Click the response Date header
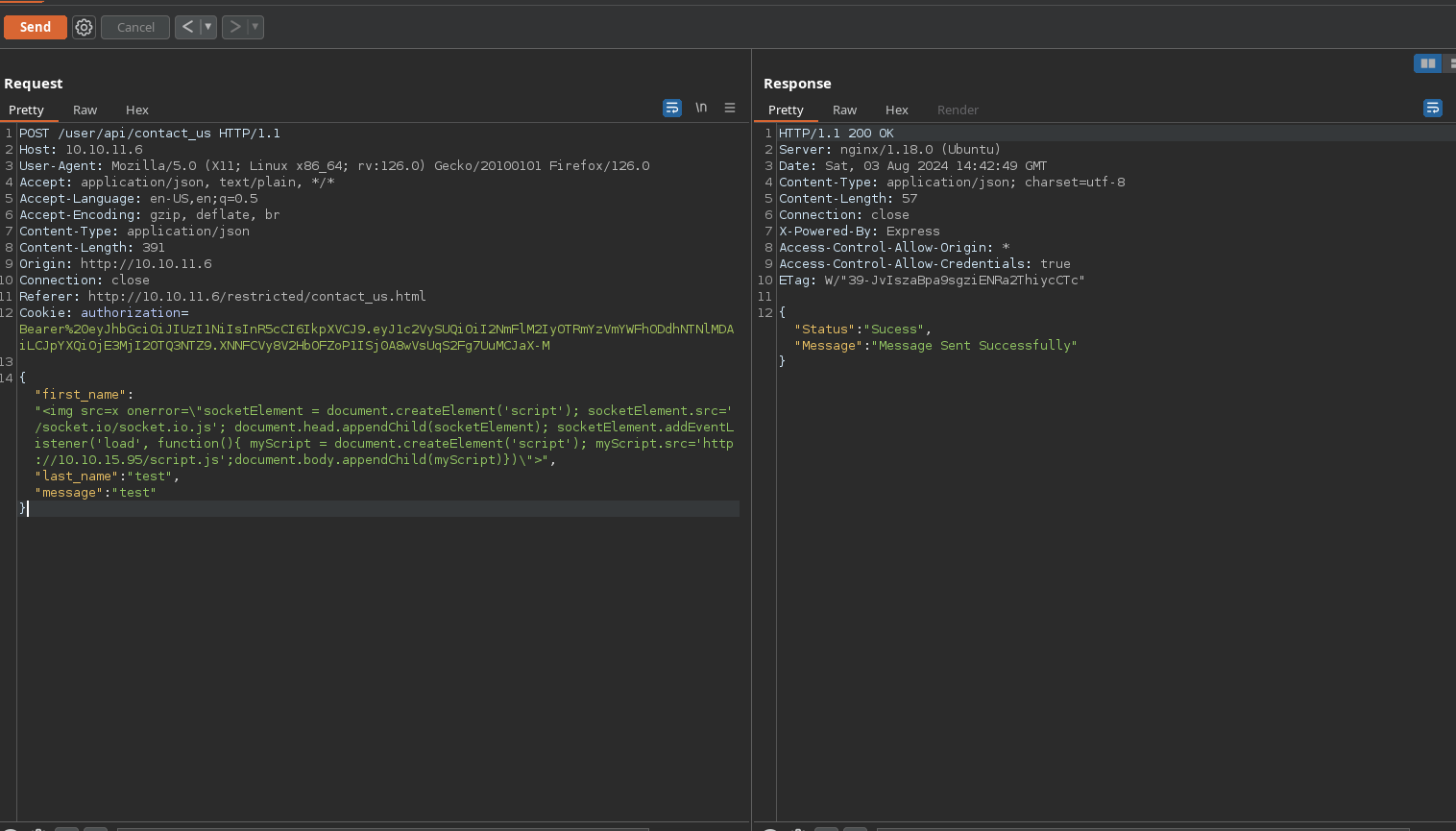Screen dimensions: 1456x831 point(912,165)
